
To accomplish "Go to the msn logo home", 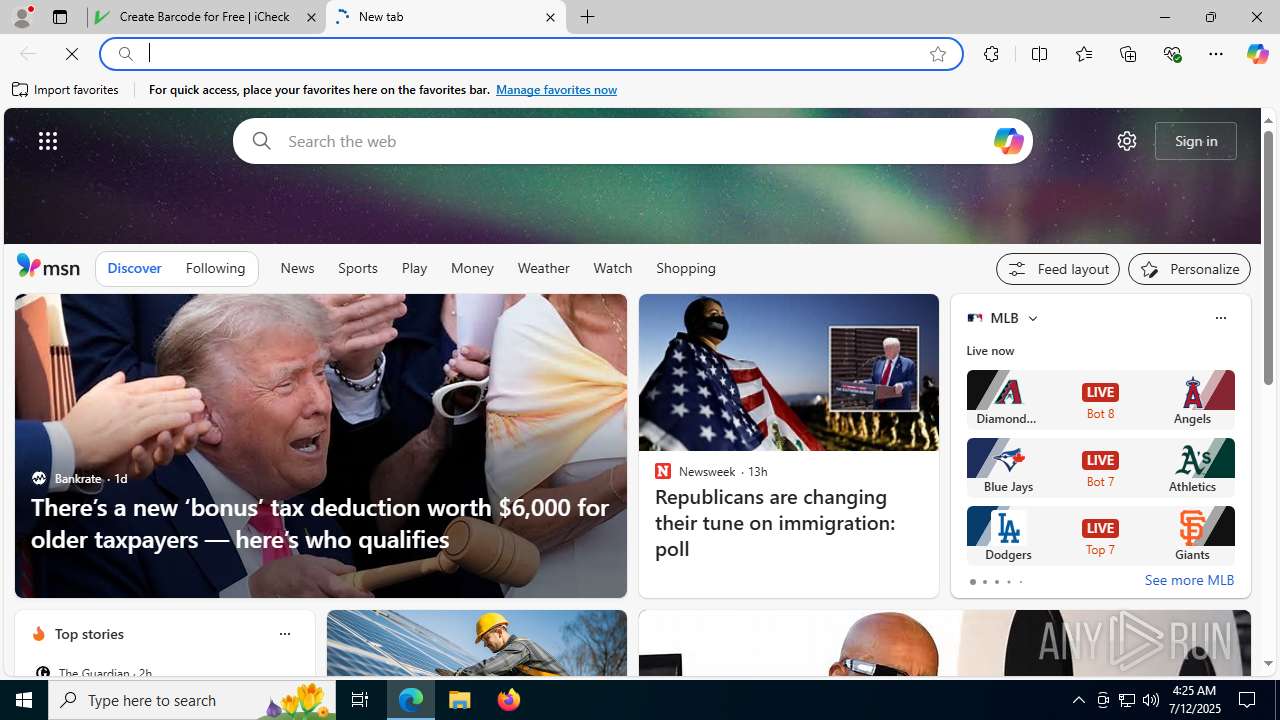I will [x=48, y=266].
